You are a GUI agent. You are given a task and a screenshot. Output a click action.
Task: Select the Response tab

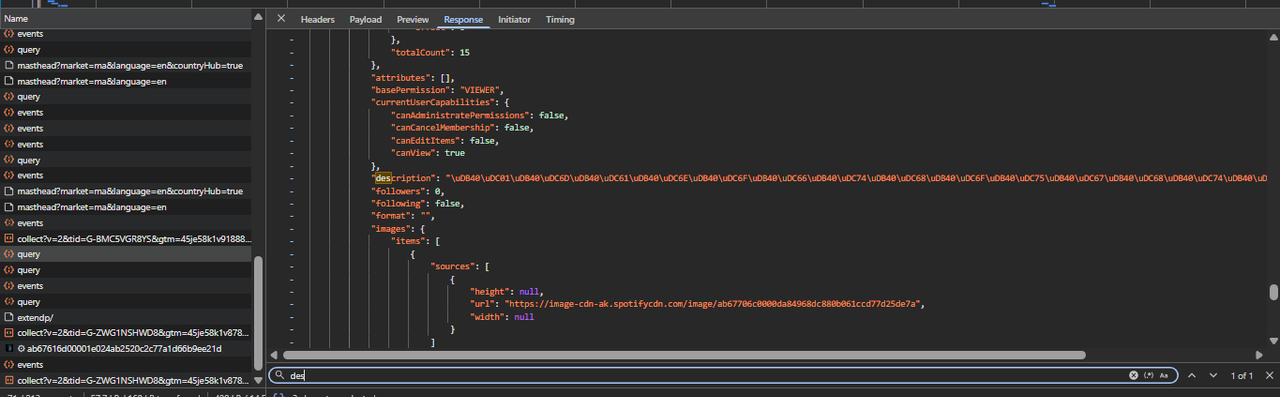tap(463, 19)
